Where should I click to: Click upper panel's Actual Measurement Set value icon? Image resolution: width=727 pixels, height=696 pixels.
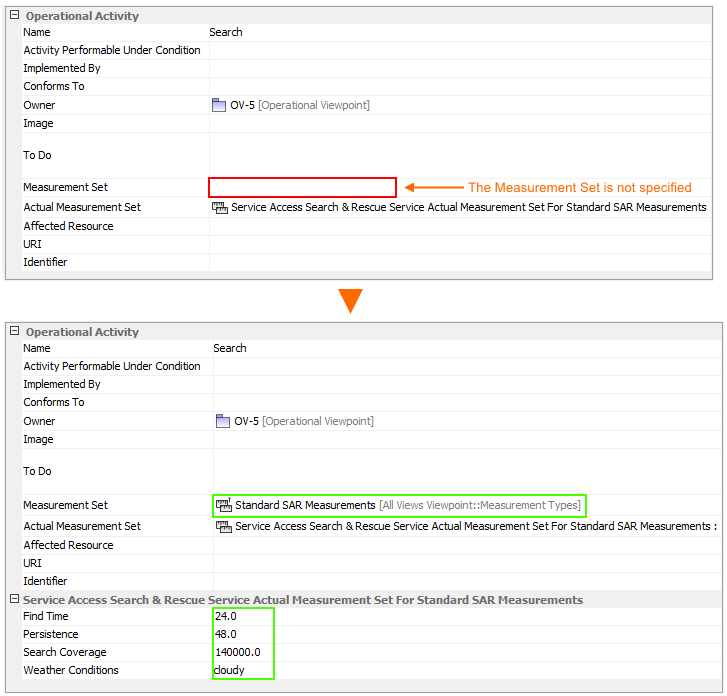220,207
